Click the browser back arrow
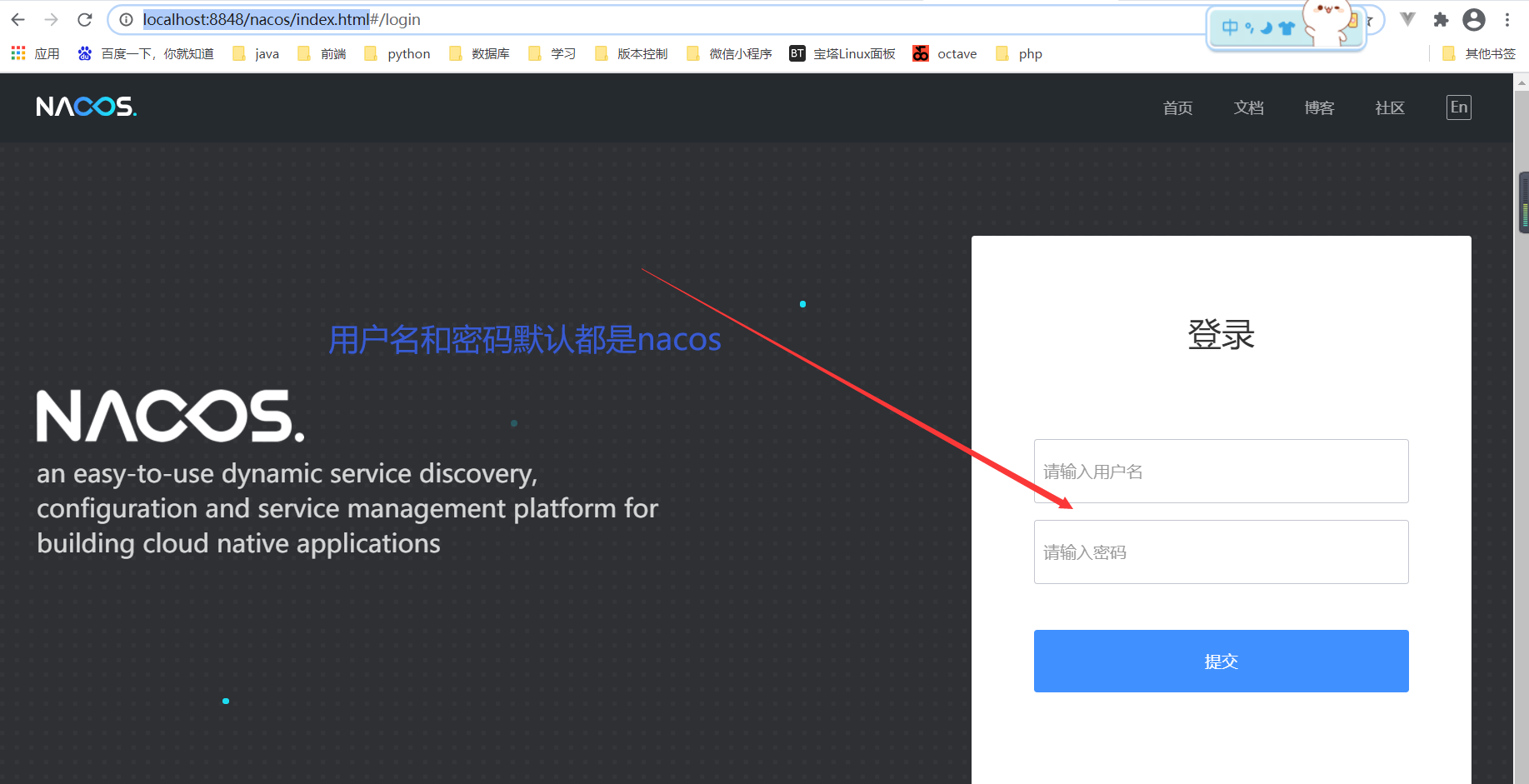The height and width of the screenshot is (784, 1529). (18, 19)
